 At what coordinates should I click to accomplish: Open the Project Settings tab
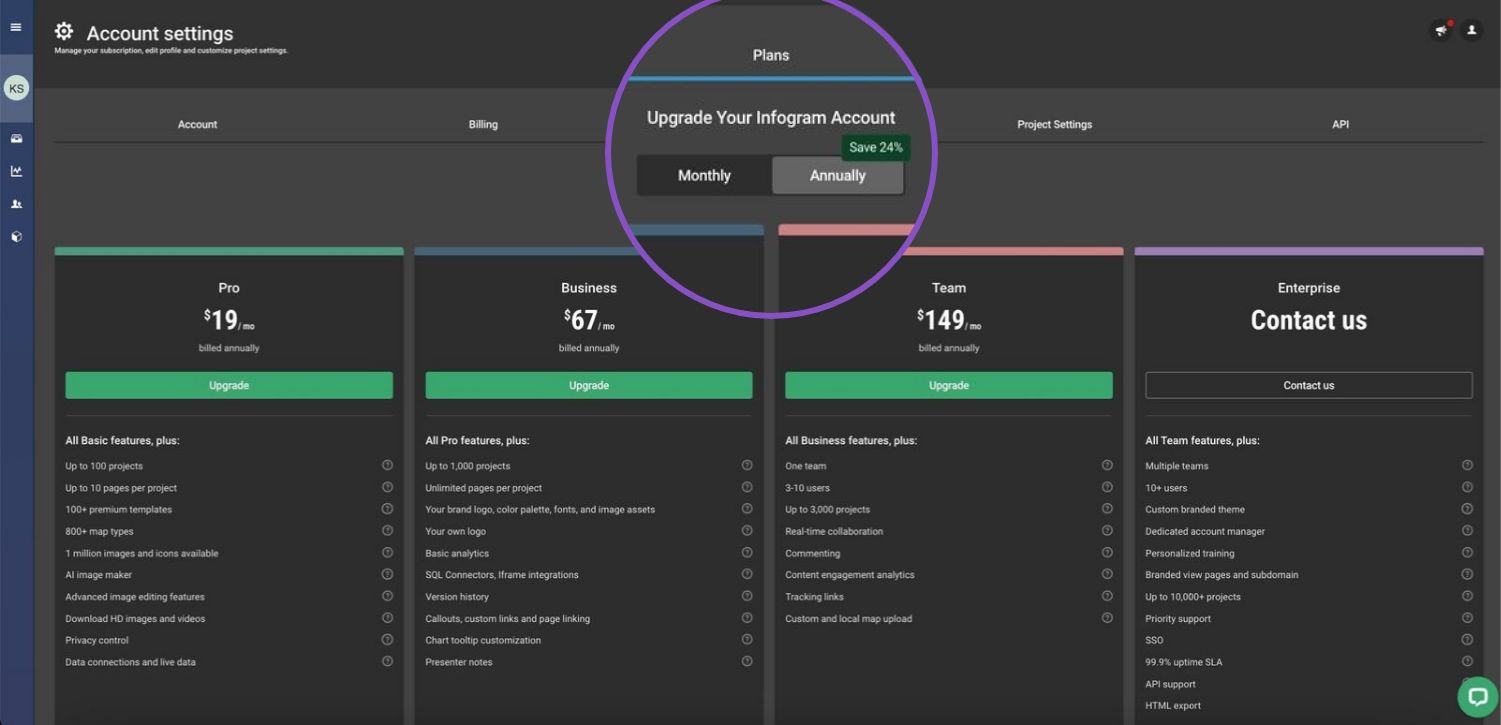(x=1054, y=125)
